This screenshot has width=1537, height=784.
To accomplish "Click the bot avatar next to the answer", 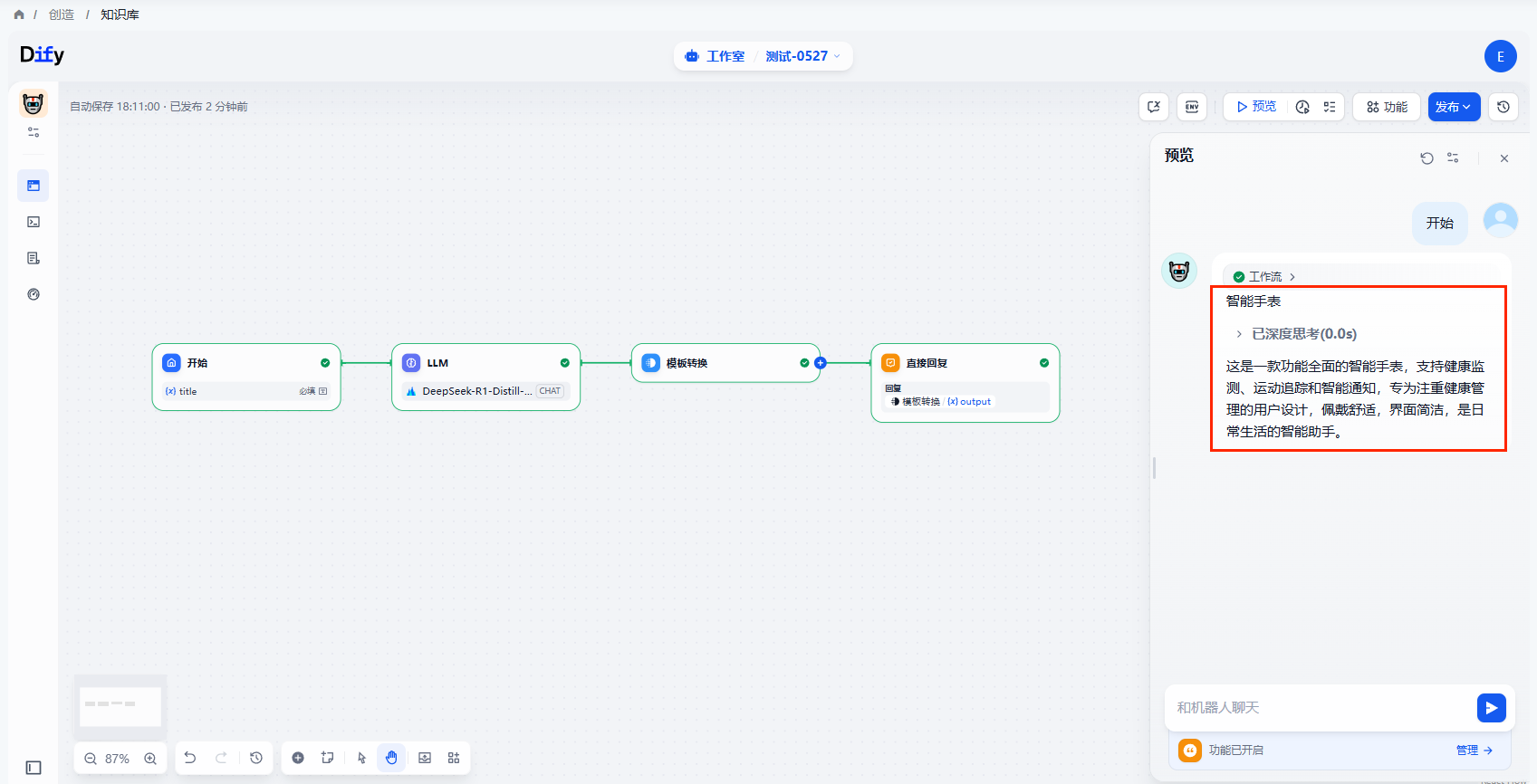I will 1179,271.
